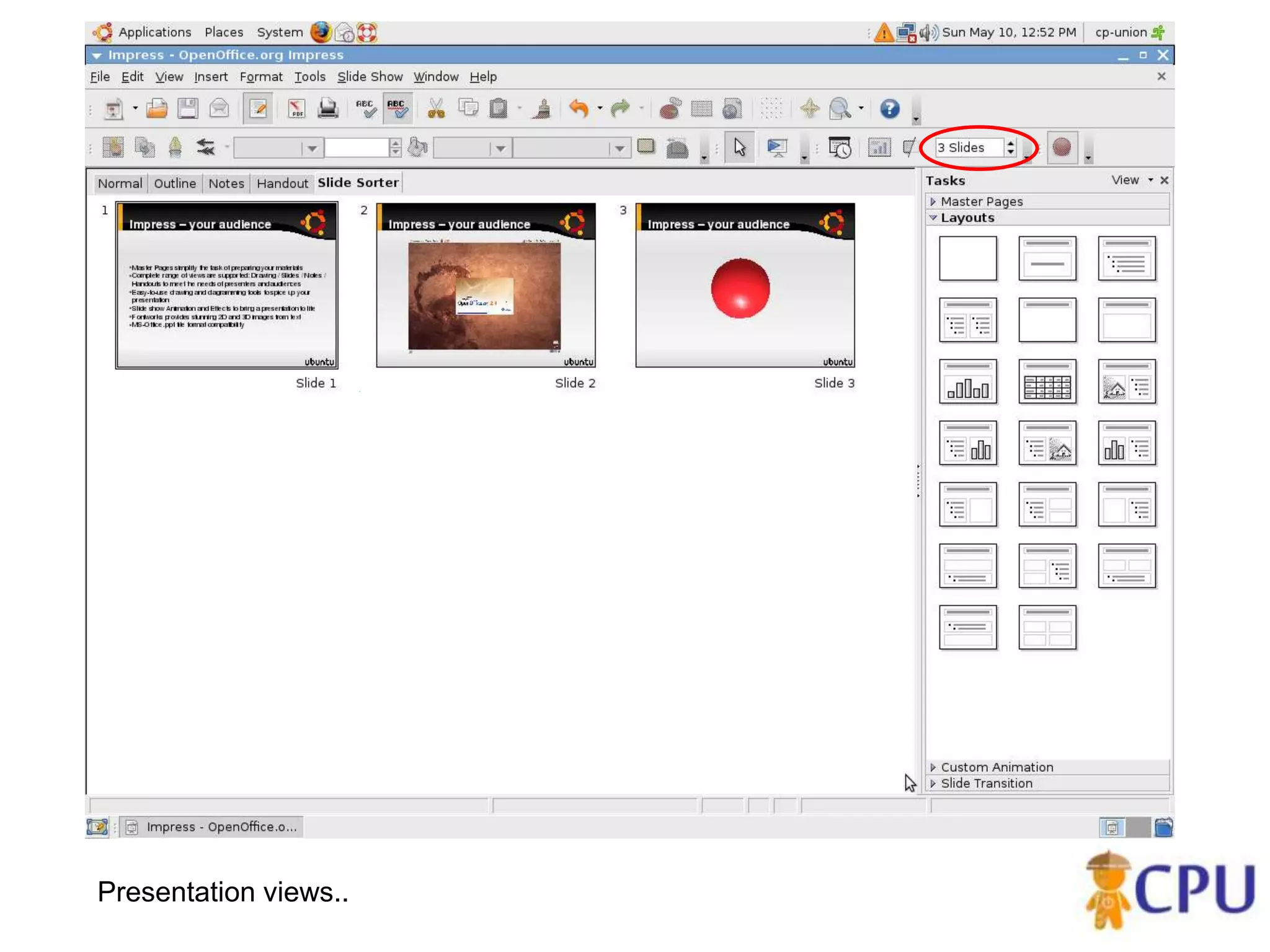Click the Format Paintbrush icon
1270x952 pixels.
click(543, 109)
